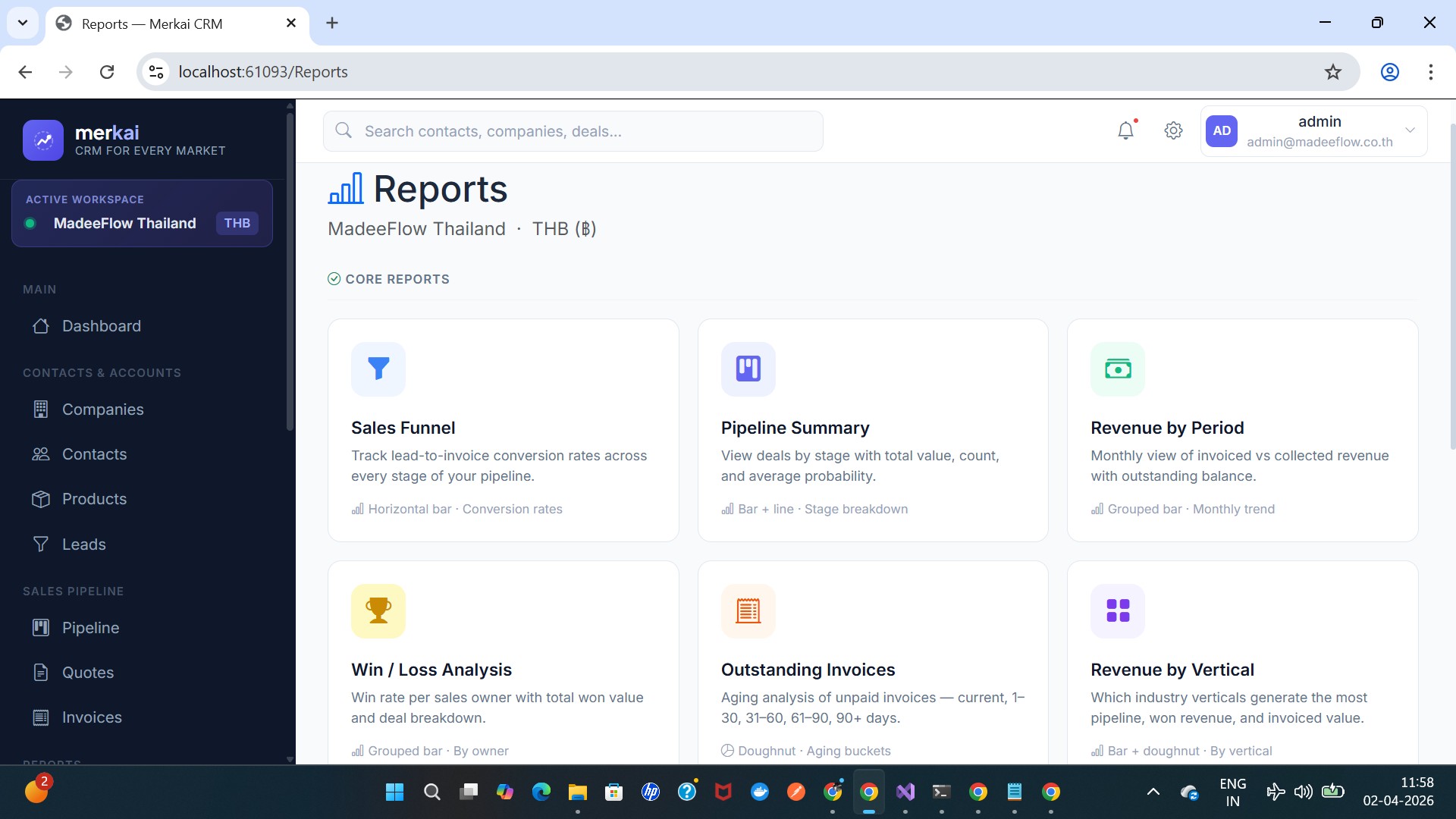Click the Sales Funnel filter icon
The width and height of the screenshot is (1456, 819).
378,369
